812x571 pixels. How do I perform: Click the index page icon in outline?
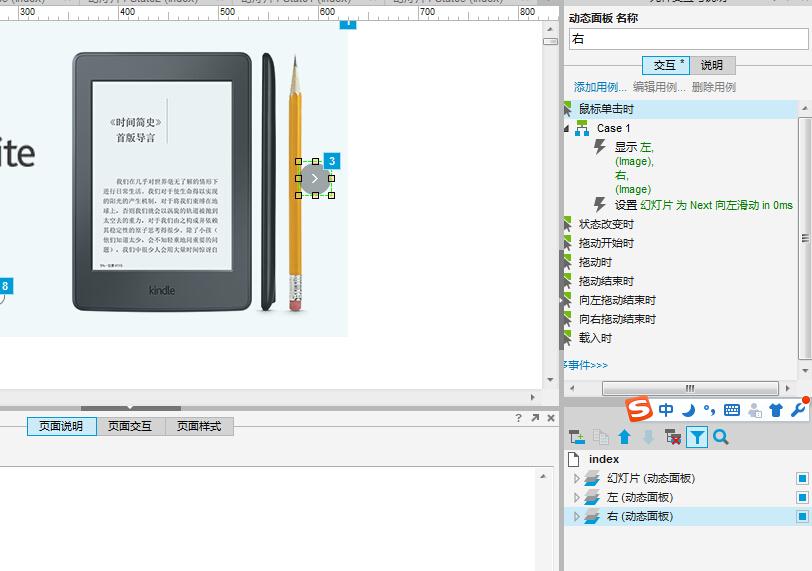click(x=573, y=459)
